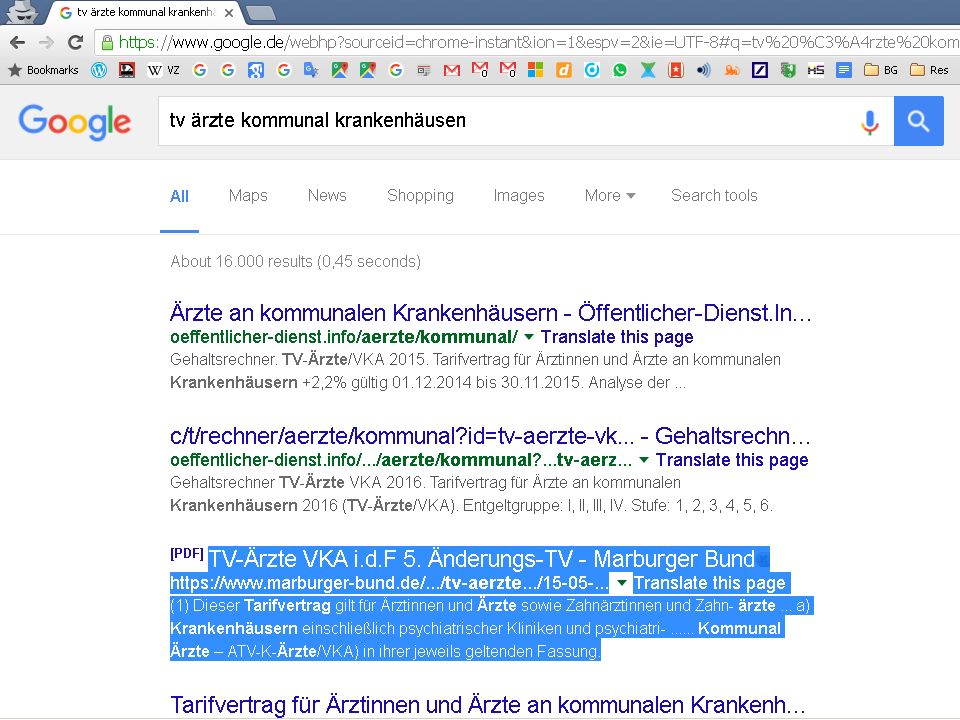Open the sound waves bookmark icon
The height and width of the screenshot is (720, 960).
click(704, 70)
